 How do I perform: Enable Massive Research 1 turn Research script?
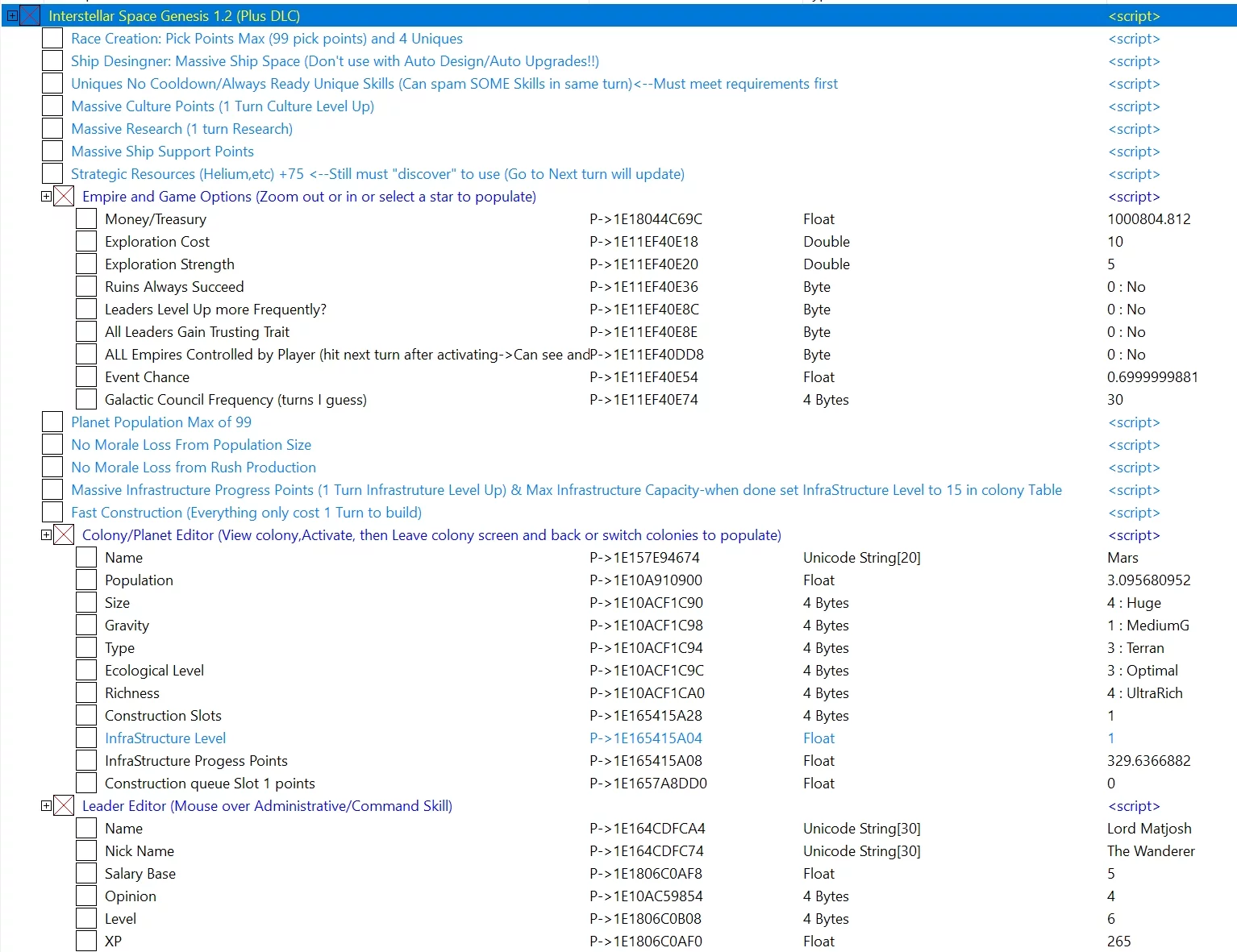pos(52,129)
